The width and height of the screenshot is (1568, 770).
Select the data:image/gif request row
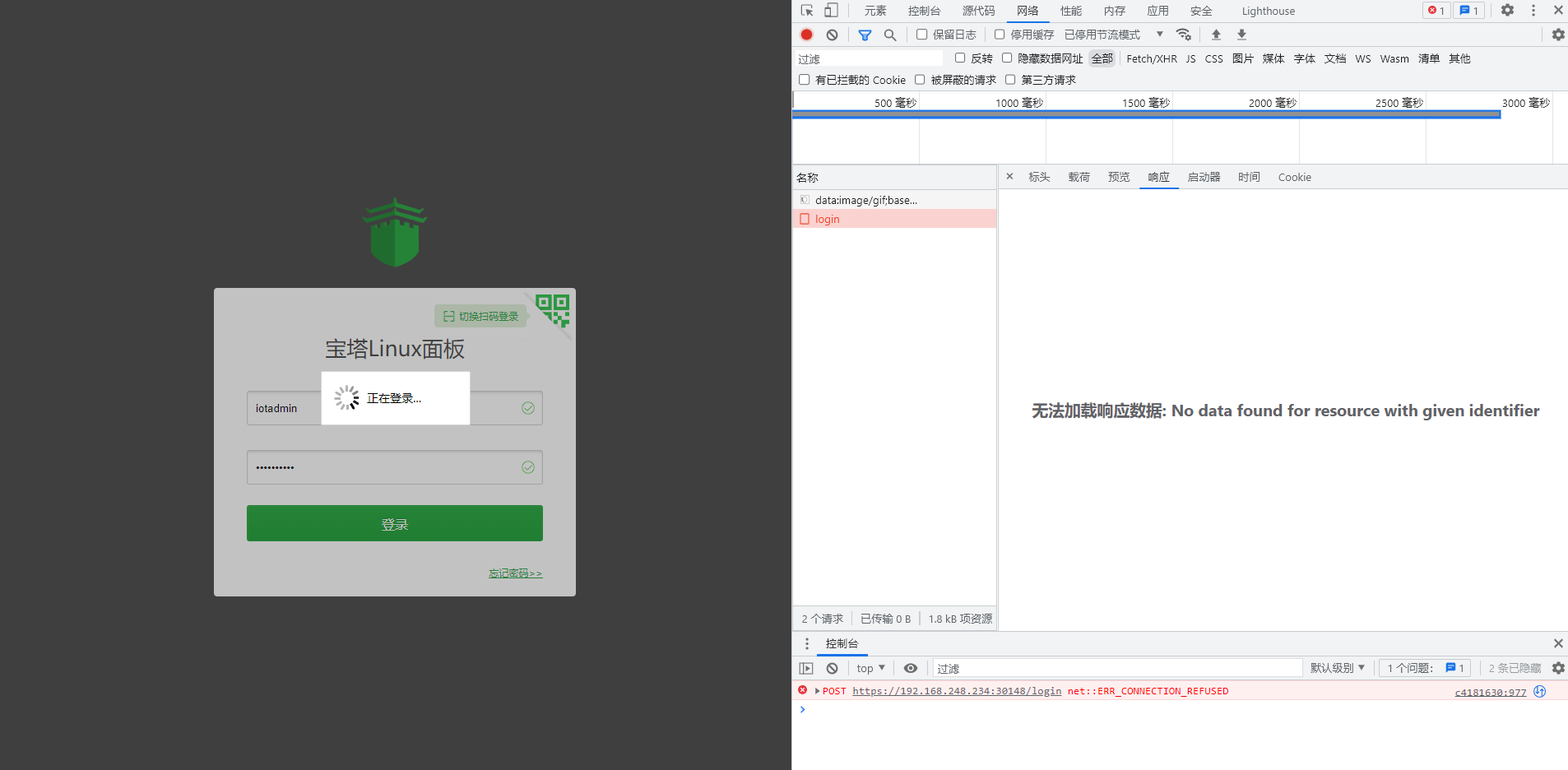[894, 200]
